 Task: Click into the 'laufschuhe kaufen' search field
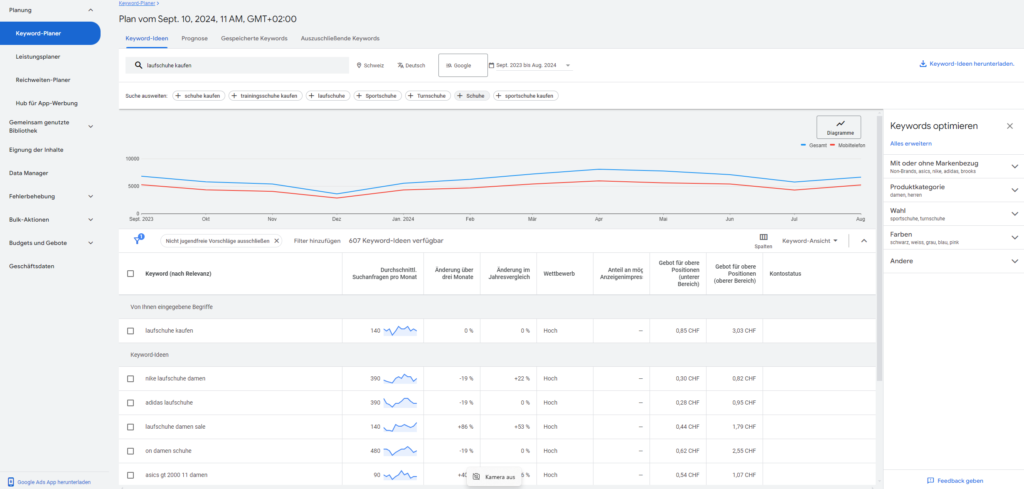pyautogui.click(x=237, y=65)
